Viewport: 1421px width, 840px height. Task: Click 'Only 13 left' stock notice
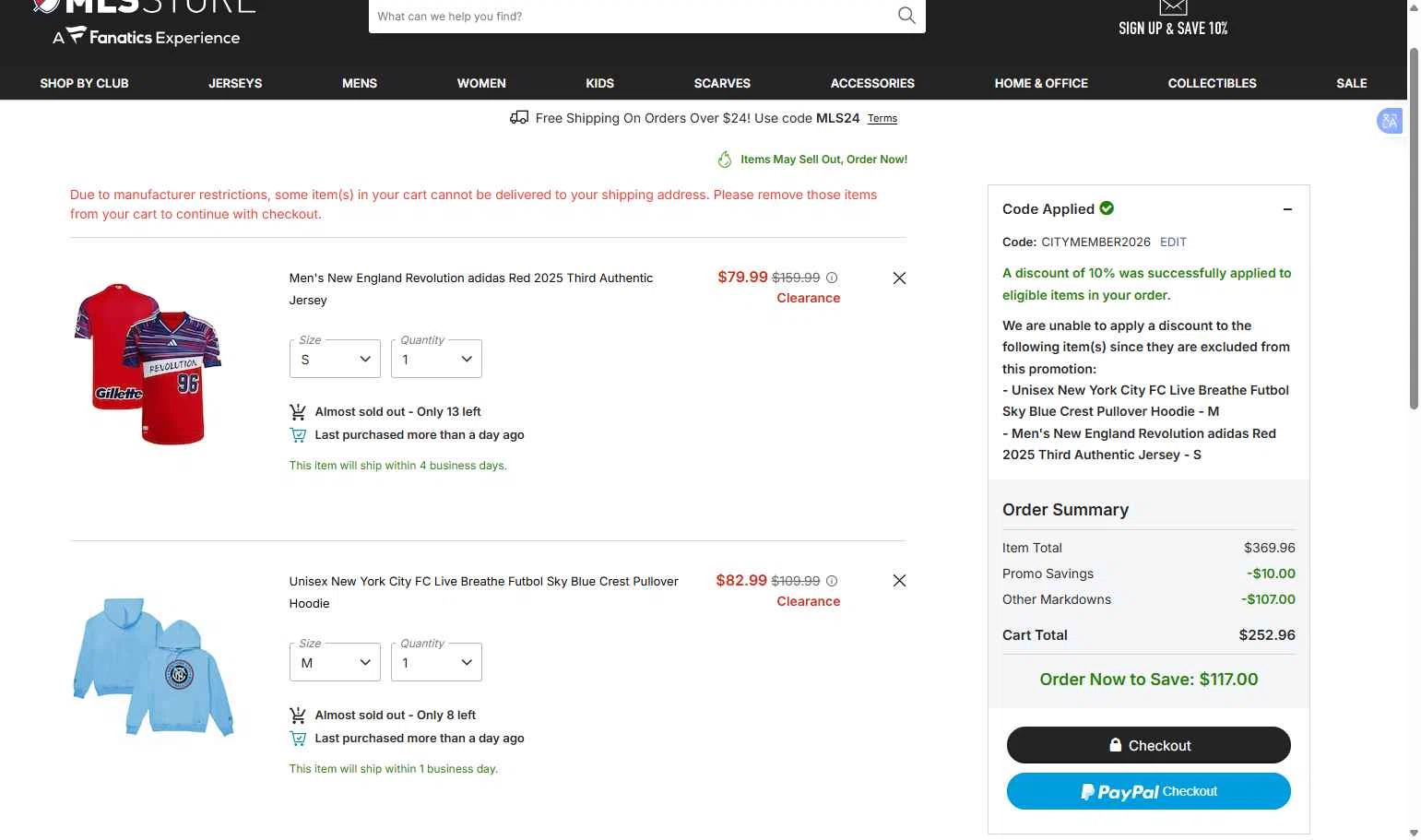click(x=398, y=411)
